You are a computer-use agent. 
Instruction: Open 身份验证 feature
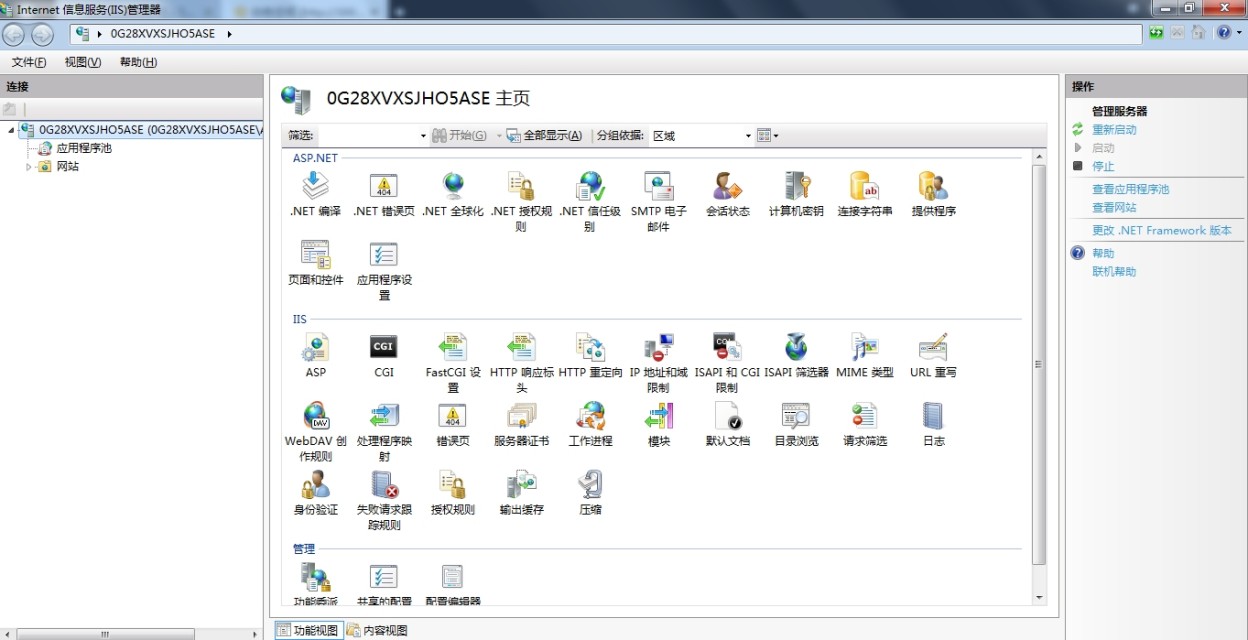(315, 493)
